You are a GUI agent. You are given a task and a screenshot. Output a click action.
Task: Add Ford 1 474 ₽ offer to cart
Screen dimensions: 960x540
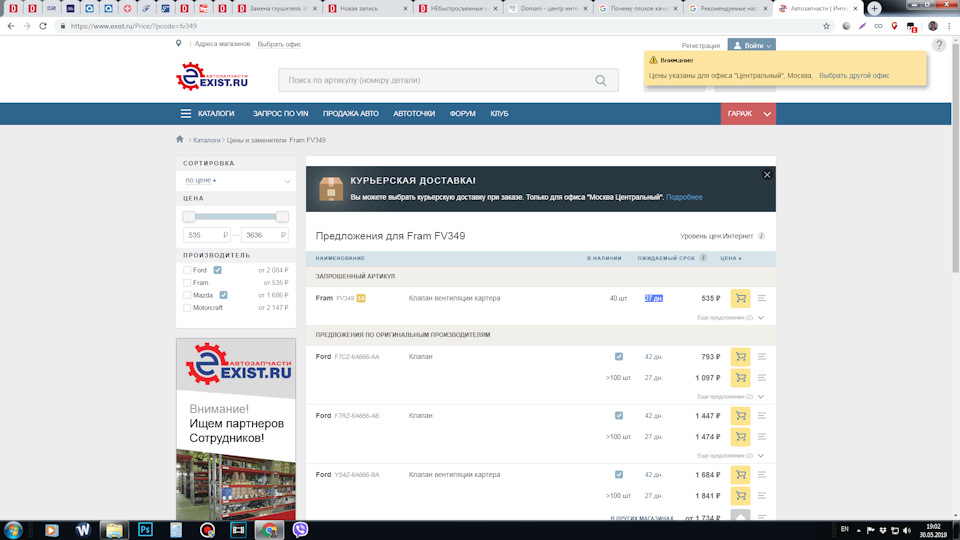pos(740,437)
